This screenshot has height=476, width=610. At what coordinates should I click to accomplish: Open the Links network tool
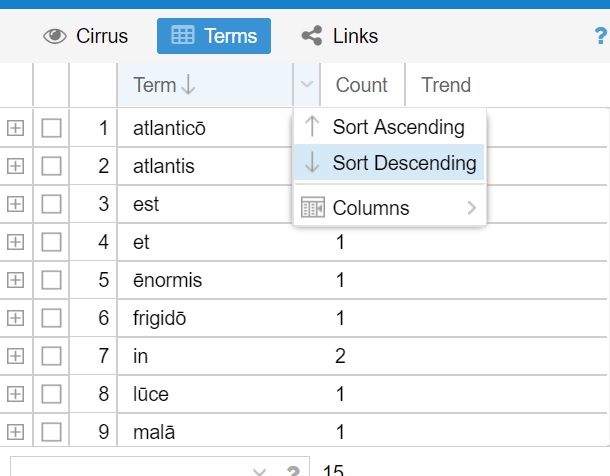point(340,36)
